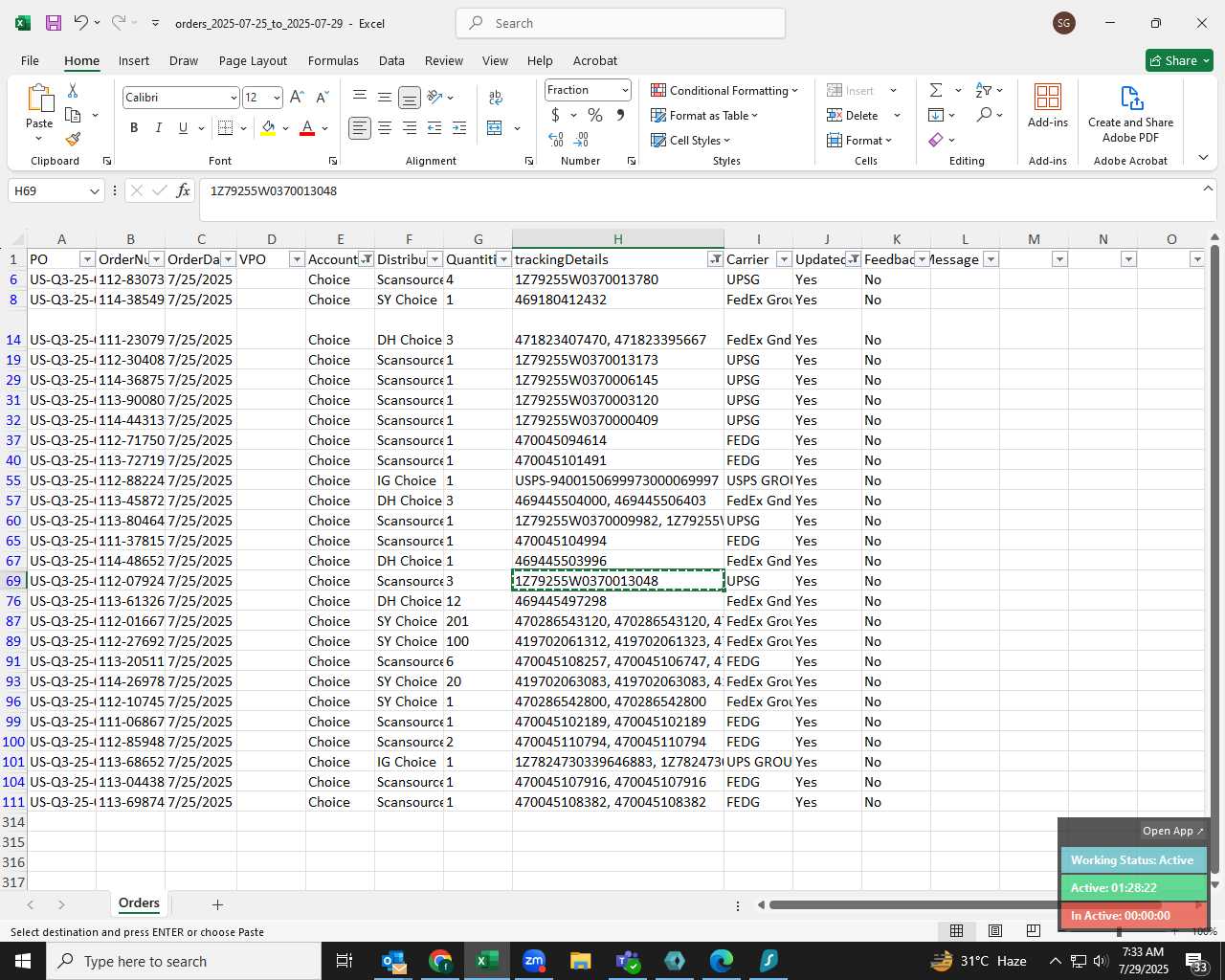Toggle Bottom Align button
The height and width of the screenshot is (980, 1225).
click(x=410, y=97)
